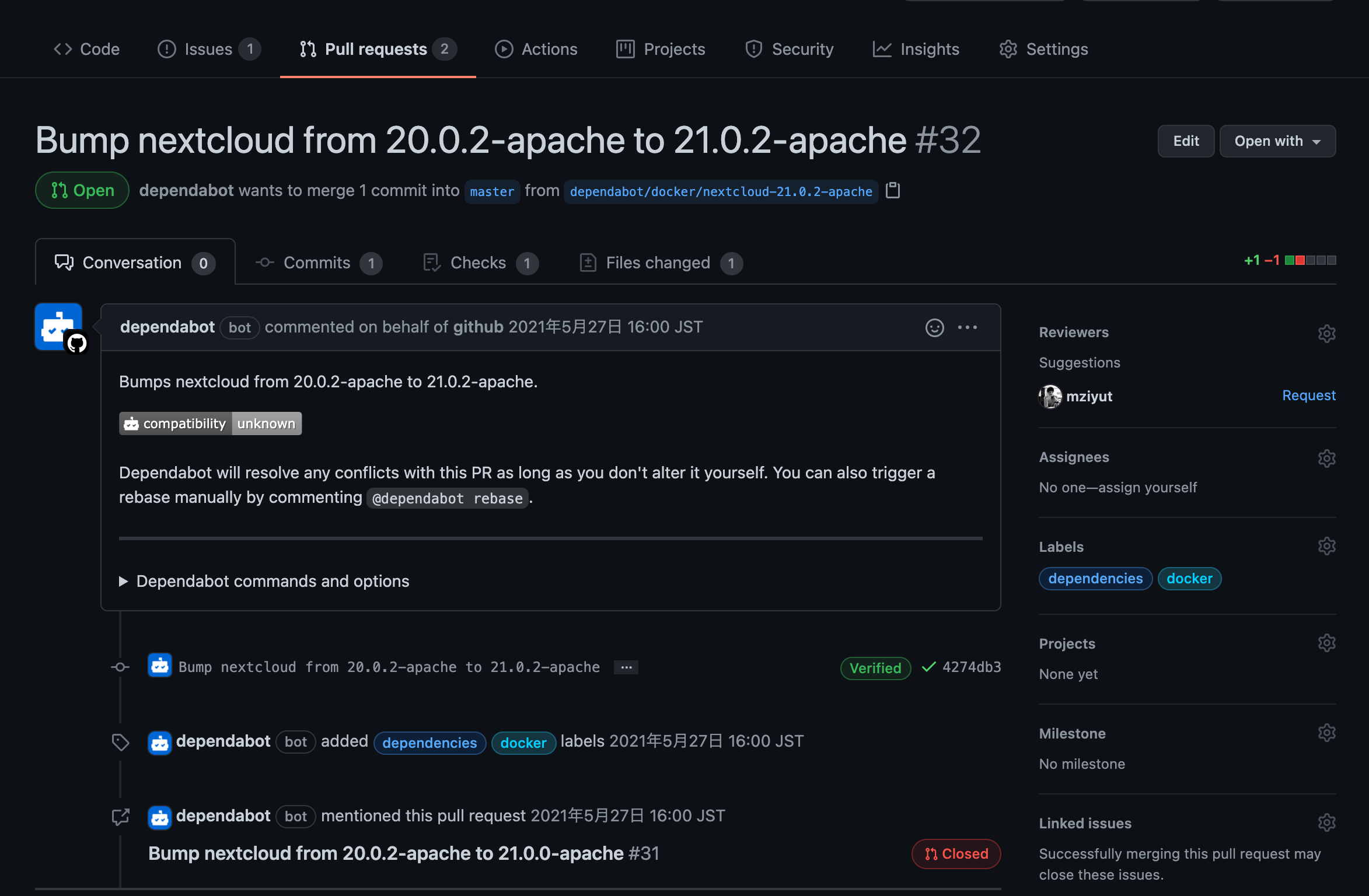This screenshot has width=1369, height=896.
Task: Switch to the Checks tab
Action: click(480, 263)
